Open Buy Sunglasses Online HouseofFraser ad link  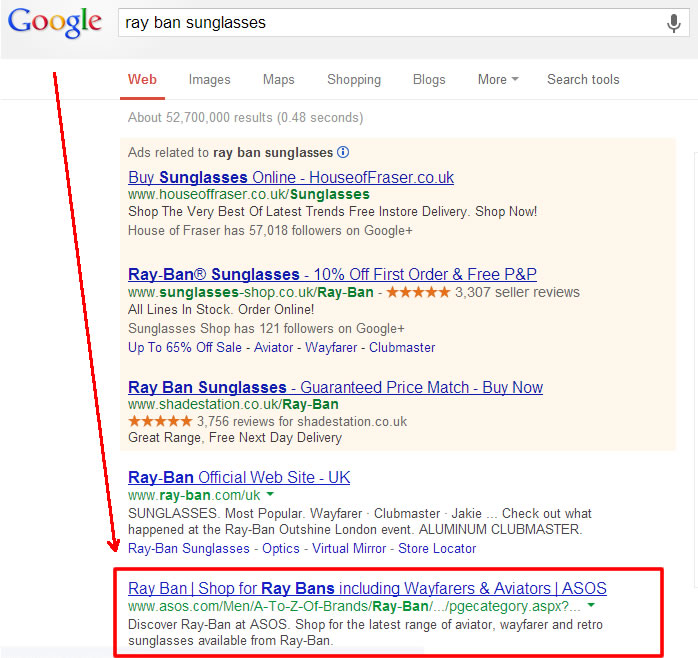point(291,177)
